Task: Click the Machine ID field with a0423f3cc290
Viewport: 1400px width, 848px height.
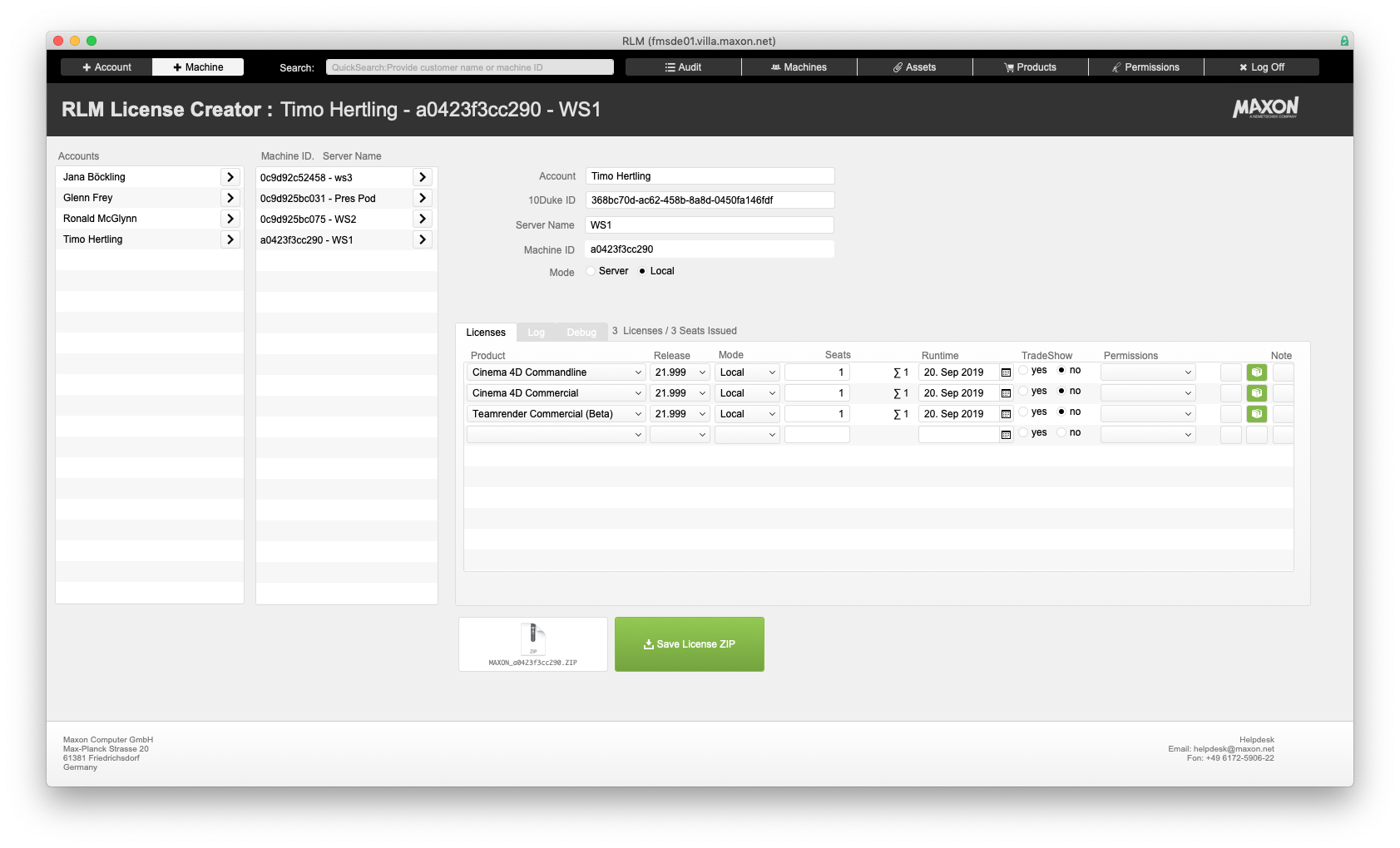Action: pos(710,249)
